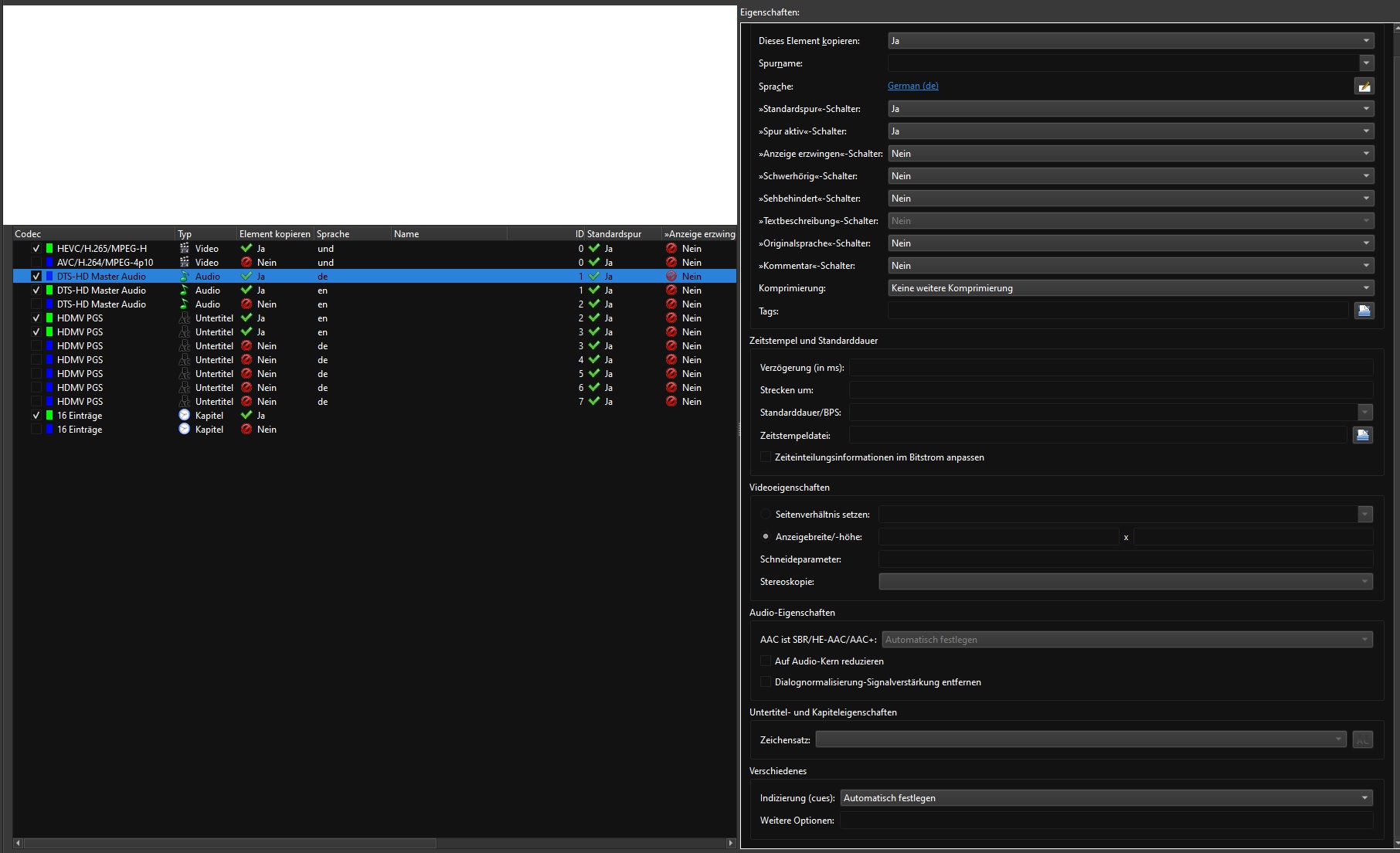Screen dimensions: 1400x853
Task: Check Zeiteinteilungsinformationen im Bitstrom anpassen
Action: [766, 457]
